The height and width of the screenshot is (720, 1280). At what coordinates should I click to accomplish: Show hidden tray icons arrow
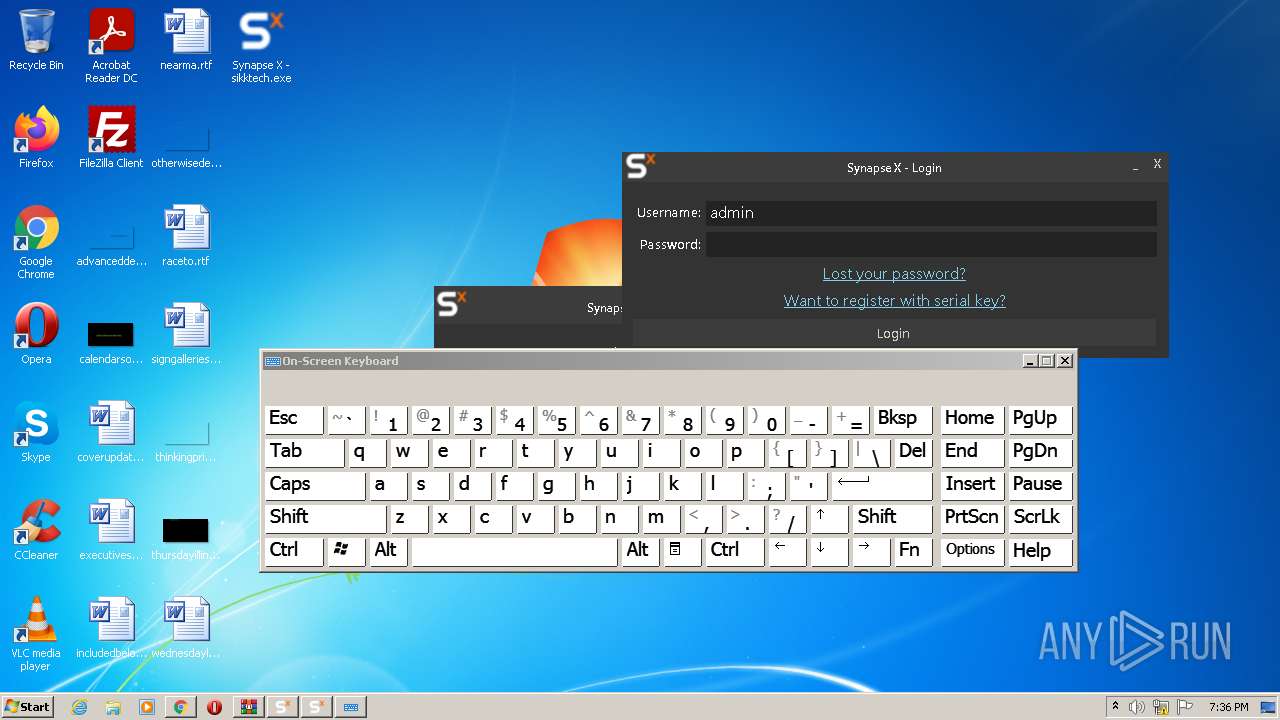[x=1115, y=707]
